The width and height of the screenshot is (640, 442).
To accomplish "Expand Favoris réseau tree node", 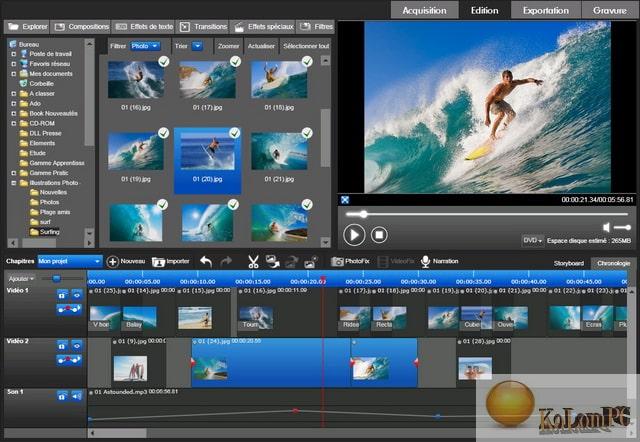I will click(14, 64).
